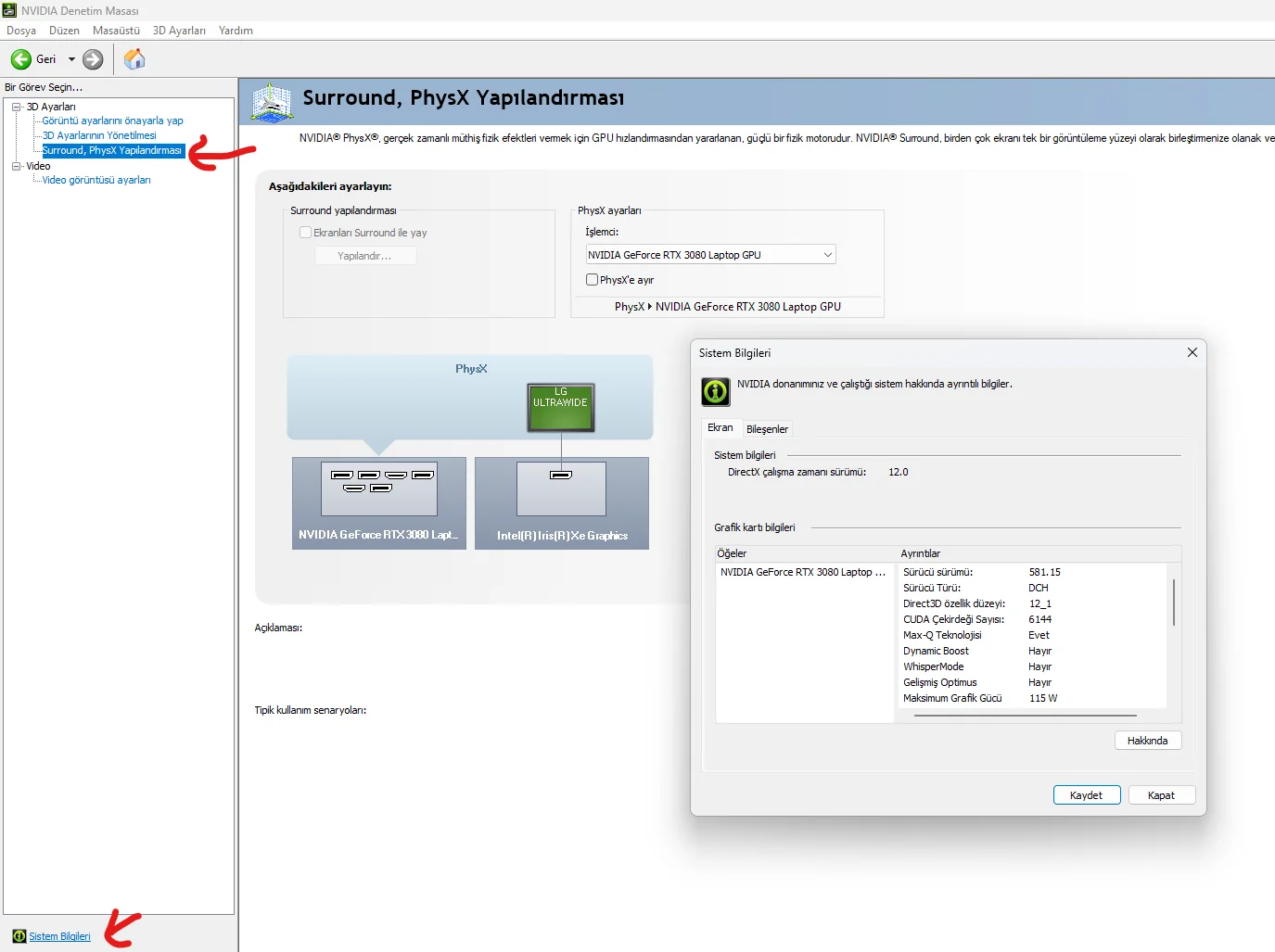The height and width of the screenshot is (952, 1275).
Task: Click the Intel Iris Xe Graphics port diagram
Action: pyautogui.click(x=561, y=489)
